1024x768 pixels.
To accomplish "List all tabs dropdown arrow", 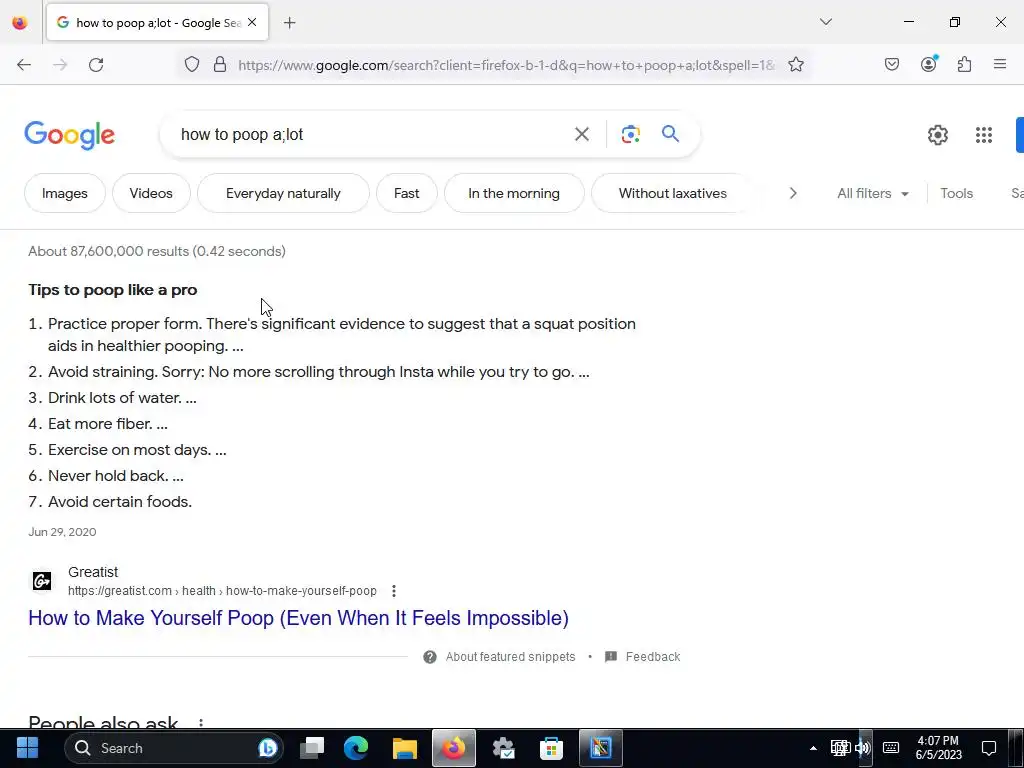I will coord(825,22).
